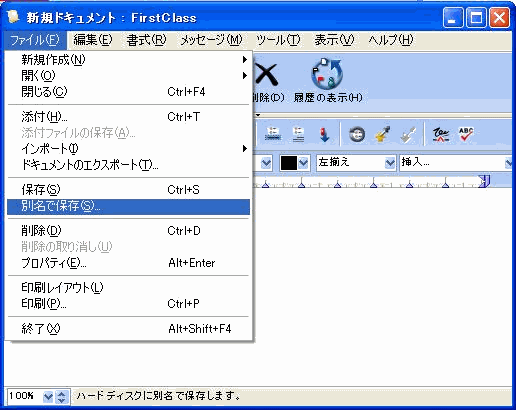Click the black text color swatch
This screenshot has width=516, height=410.
pyautogui.click(x=289, y=163)
